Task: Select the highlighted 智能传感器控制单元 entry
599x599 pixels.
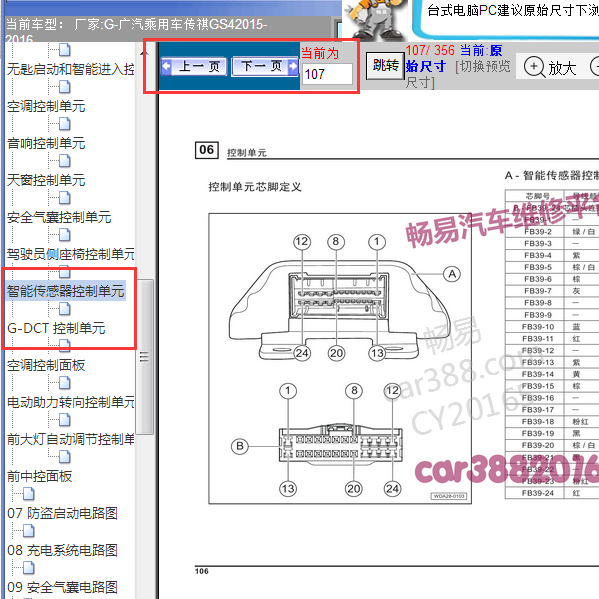Action: point(66,291)
